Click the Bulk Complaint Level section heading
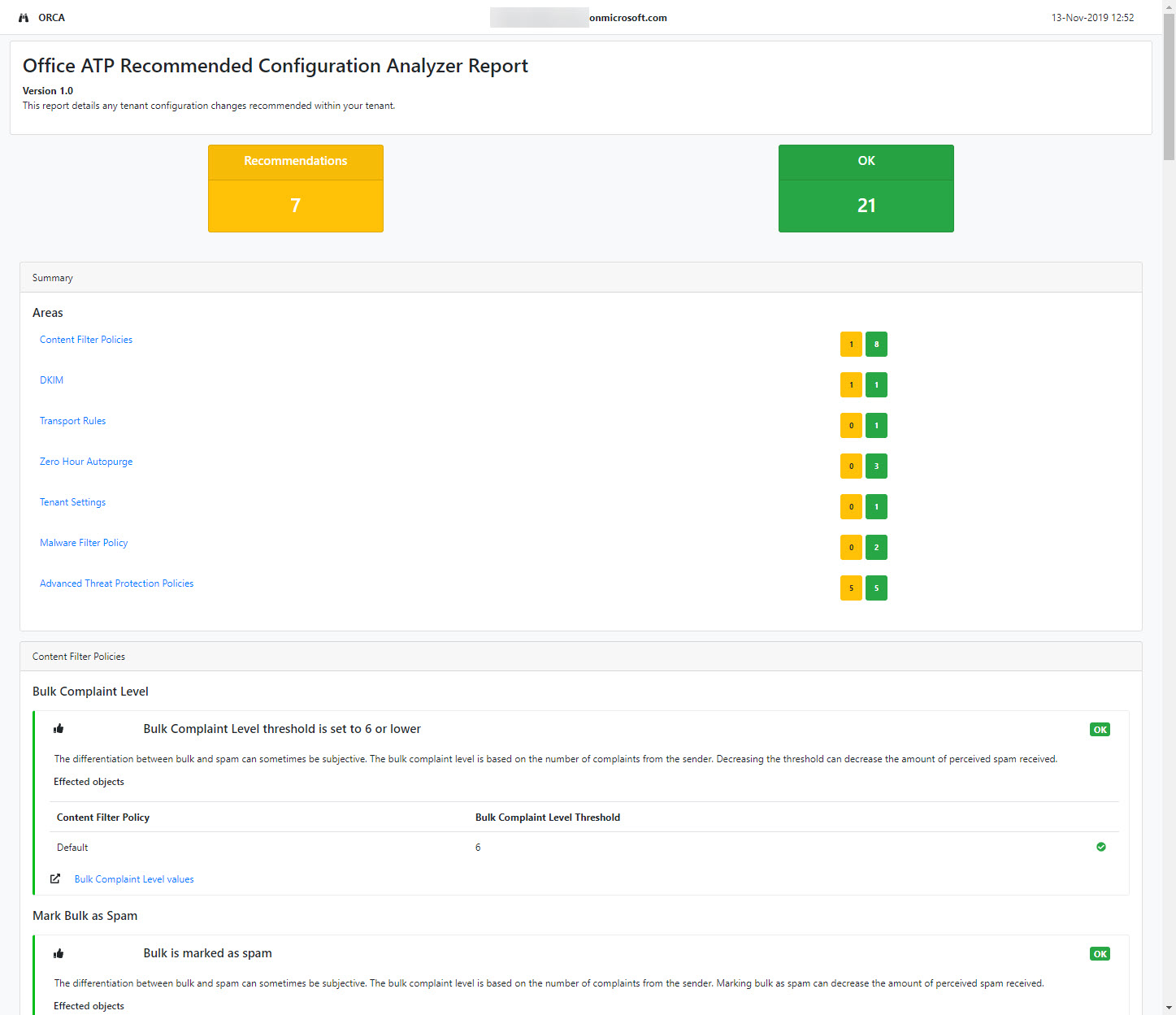Image resolution: width=1176 pixels, height=1015 pixels. [x=90, y=692]
